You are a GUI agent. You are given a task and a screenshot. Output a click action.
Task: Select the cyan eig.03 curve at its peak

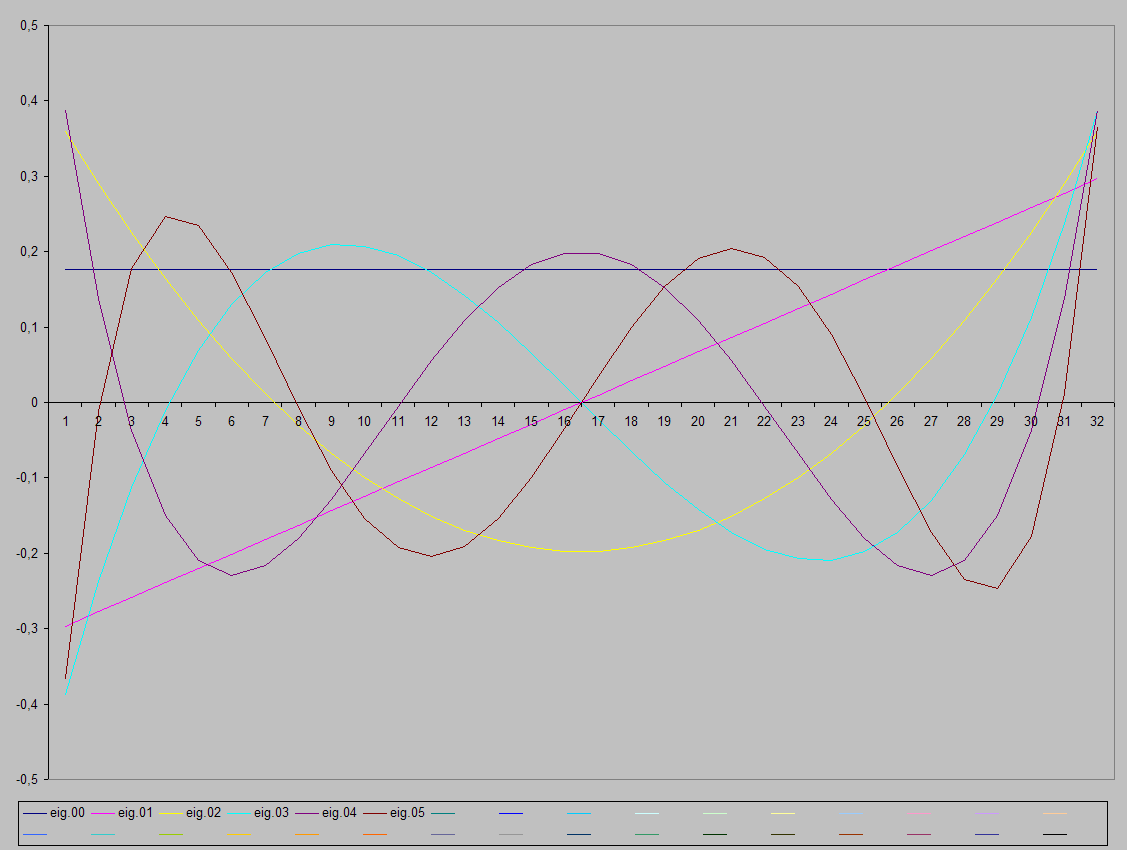332,244
